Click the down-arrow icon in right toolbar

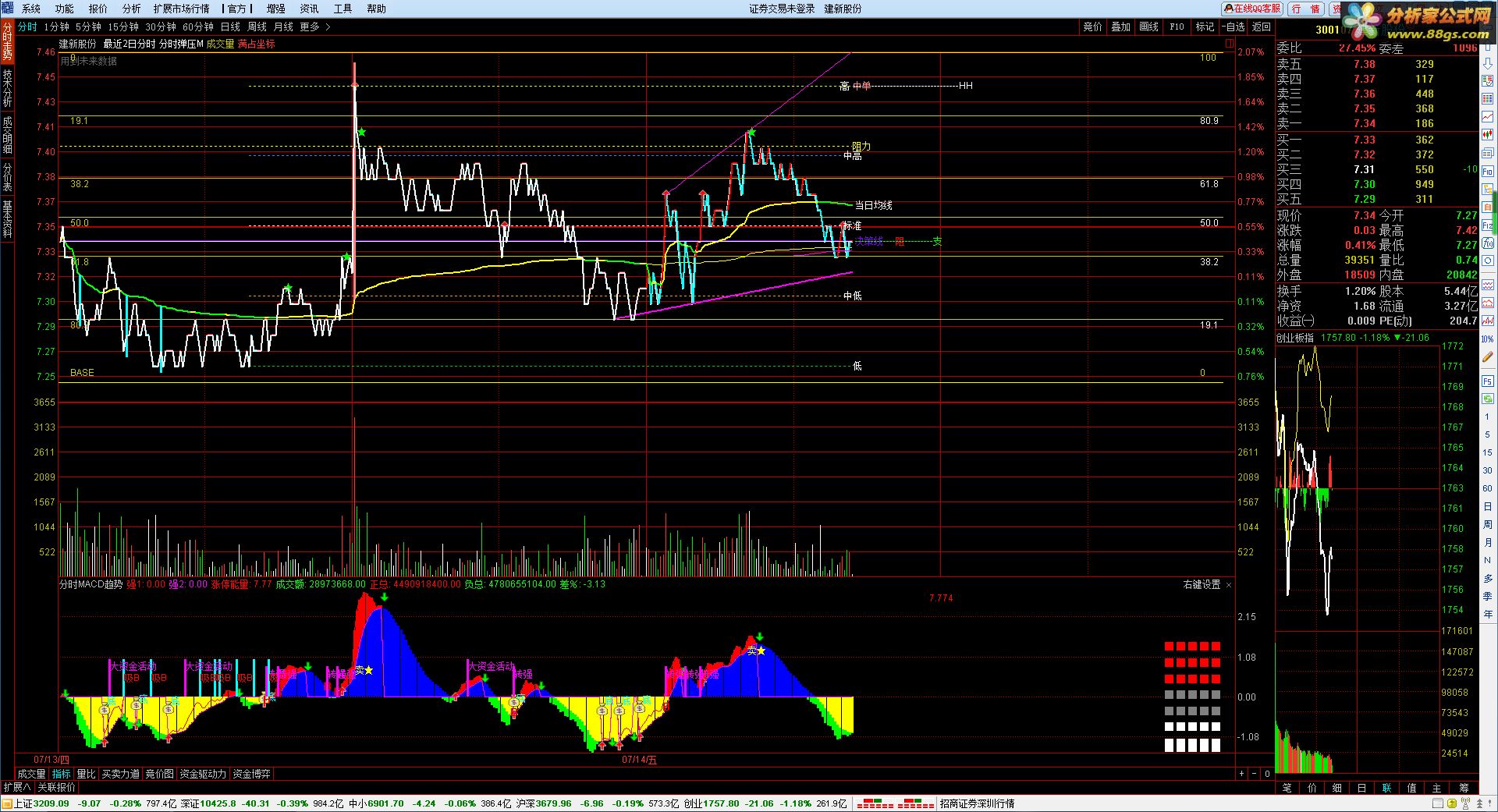(1488, 63)
